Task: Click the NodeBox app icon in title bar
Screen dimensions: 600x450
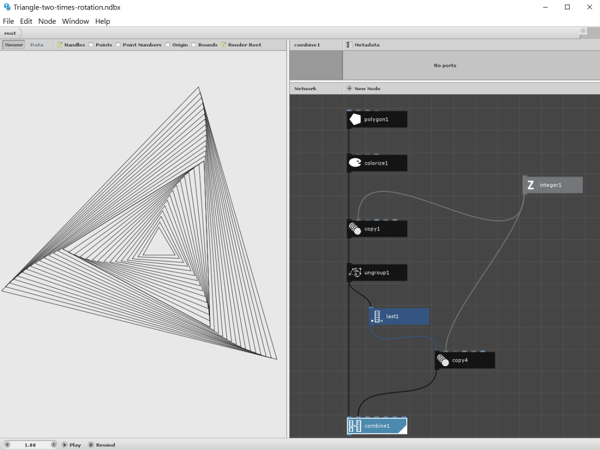Action: point(7,7)
